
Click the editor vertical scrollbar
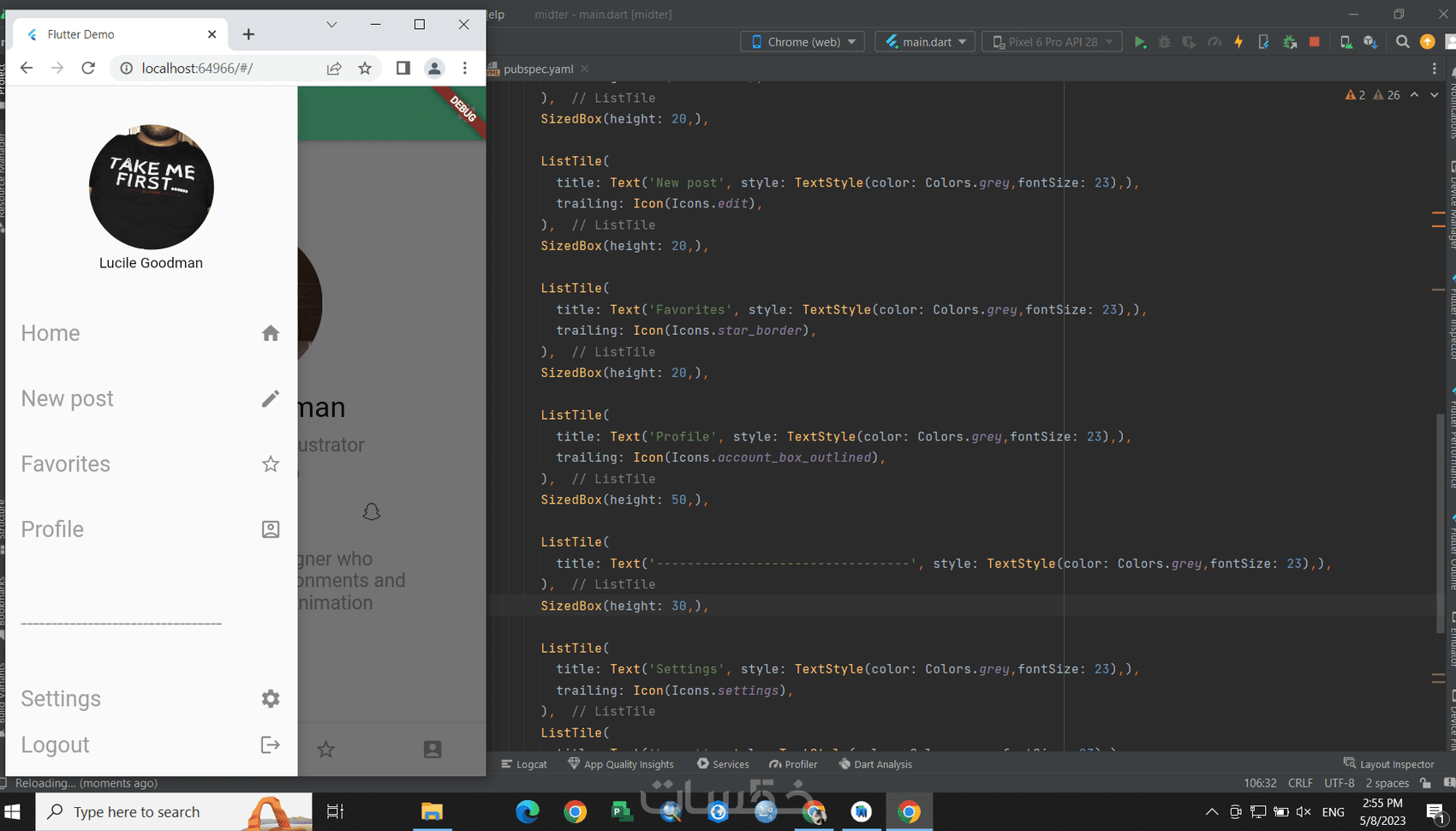coord(1440,523)
